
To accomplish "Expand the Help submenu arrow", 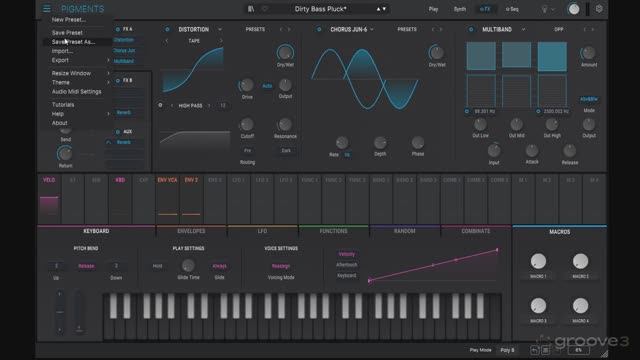I will 108,114.
